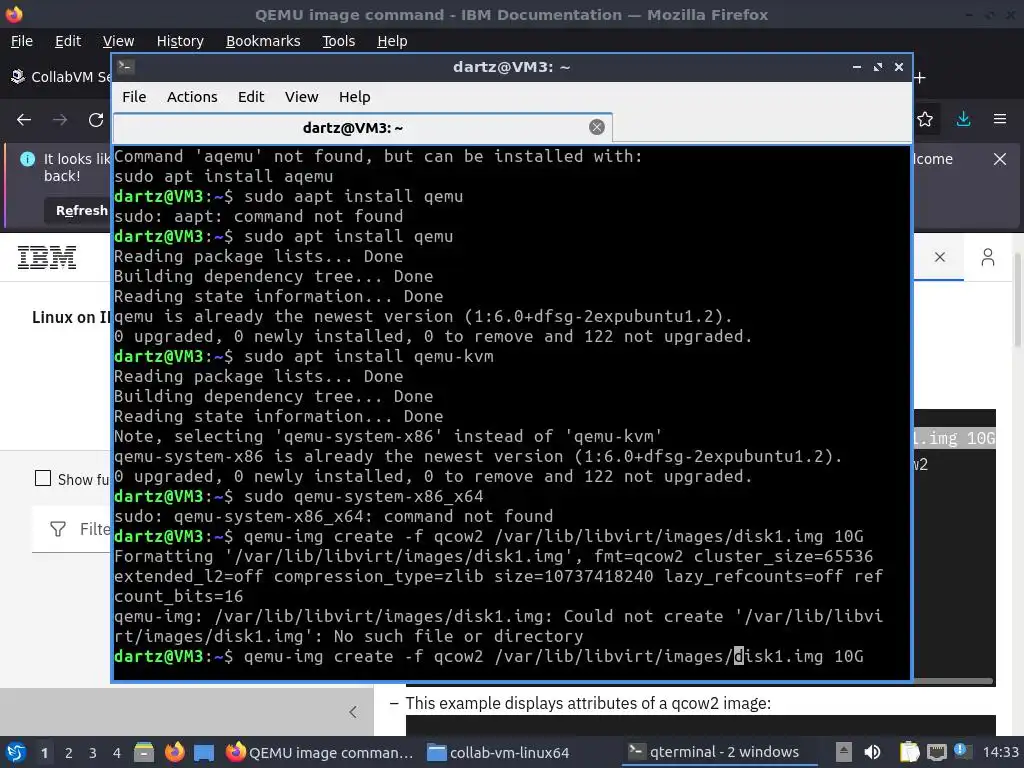Viewport: 1024px width, 768px height.
Task: Click the Refresh Firefox button
Action: coord(77,210)
